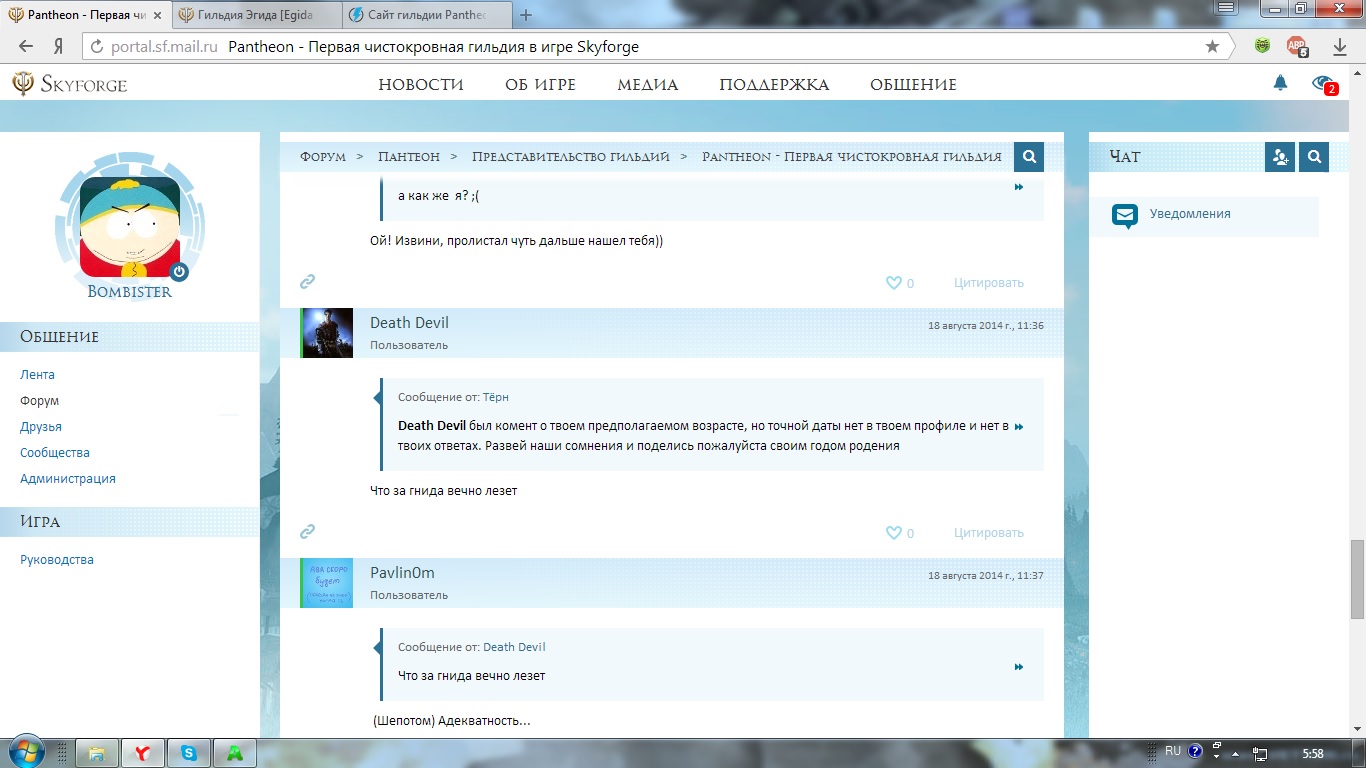Open the Администрация sidebar link
Image resolution: width=1366 pixels, height=768 pixels.
[68, 479]
